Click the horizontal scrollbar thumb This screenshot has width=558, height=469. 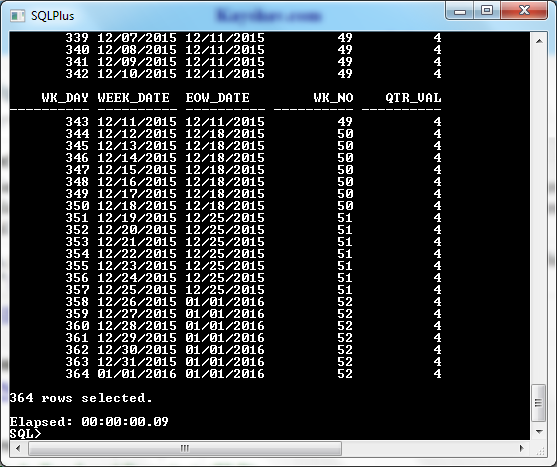[x=185, y=448]
